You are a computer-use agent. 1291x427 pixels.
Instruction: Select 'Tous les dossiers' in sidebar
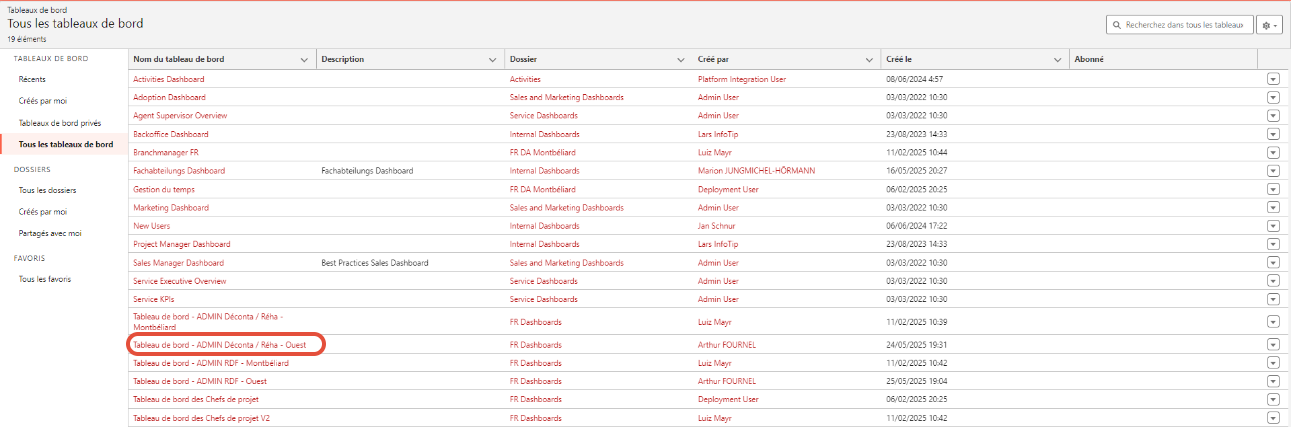pos(48,190)
